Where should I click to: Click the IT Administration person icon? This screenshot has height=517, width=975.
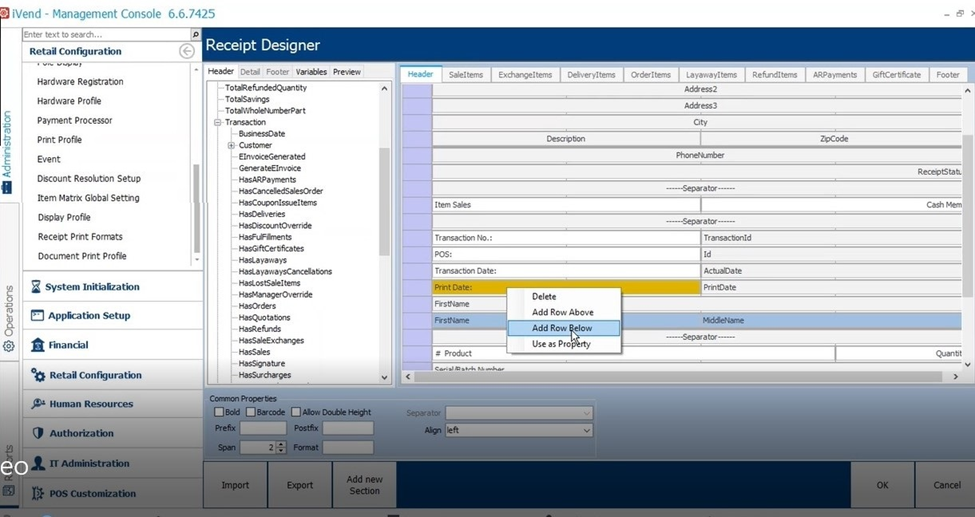[x=38, y=463]
